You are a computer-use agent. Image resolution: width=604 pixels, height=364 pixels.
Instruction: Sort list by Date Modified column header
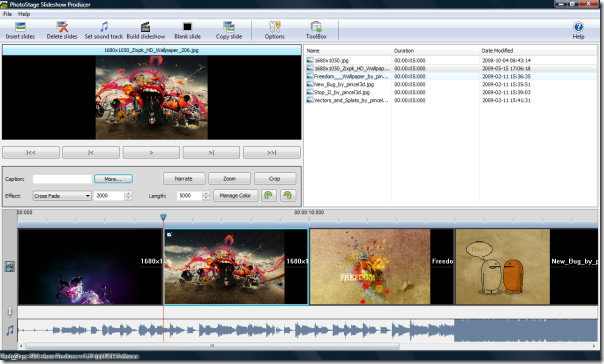538,50
